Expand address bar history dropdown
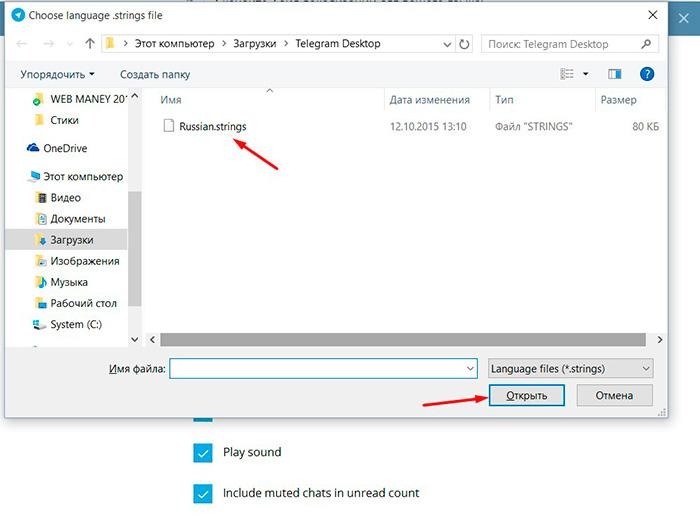This screenshot has width=700, height=528. (447, 44)
